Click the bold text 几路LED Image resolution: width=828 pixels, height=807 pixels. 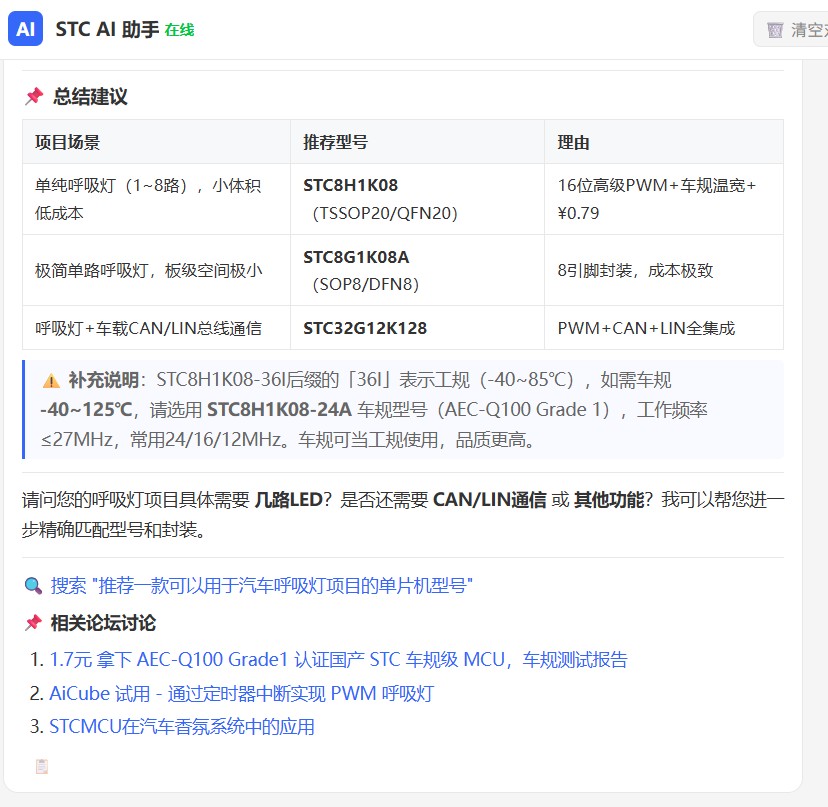click(288, 500)
